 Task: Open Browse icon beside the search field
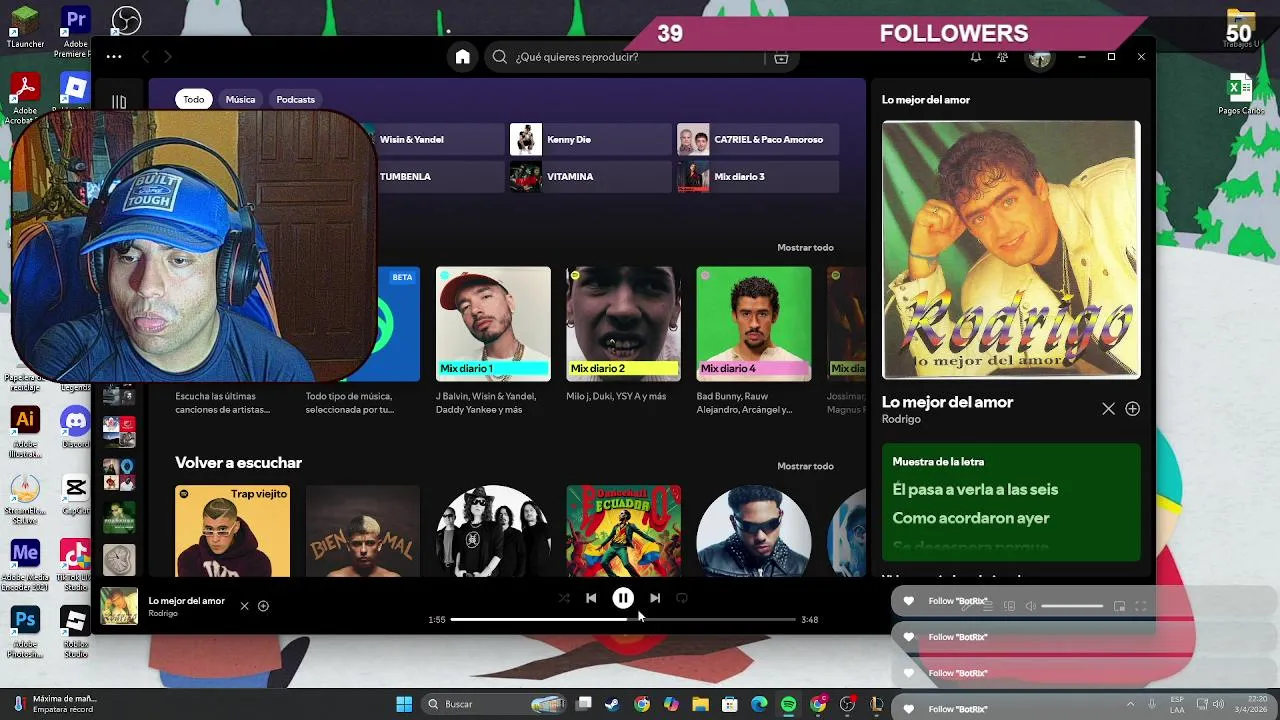781,57
